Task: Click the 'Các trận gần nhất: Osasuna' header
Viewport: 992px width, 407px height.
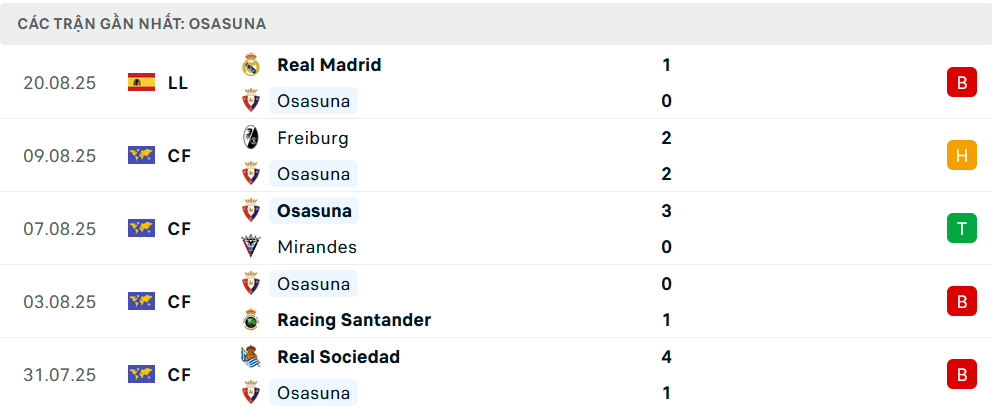Action: (x=142, y=23)
